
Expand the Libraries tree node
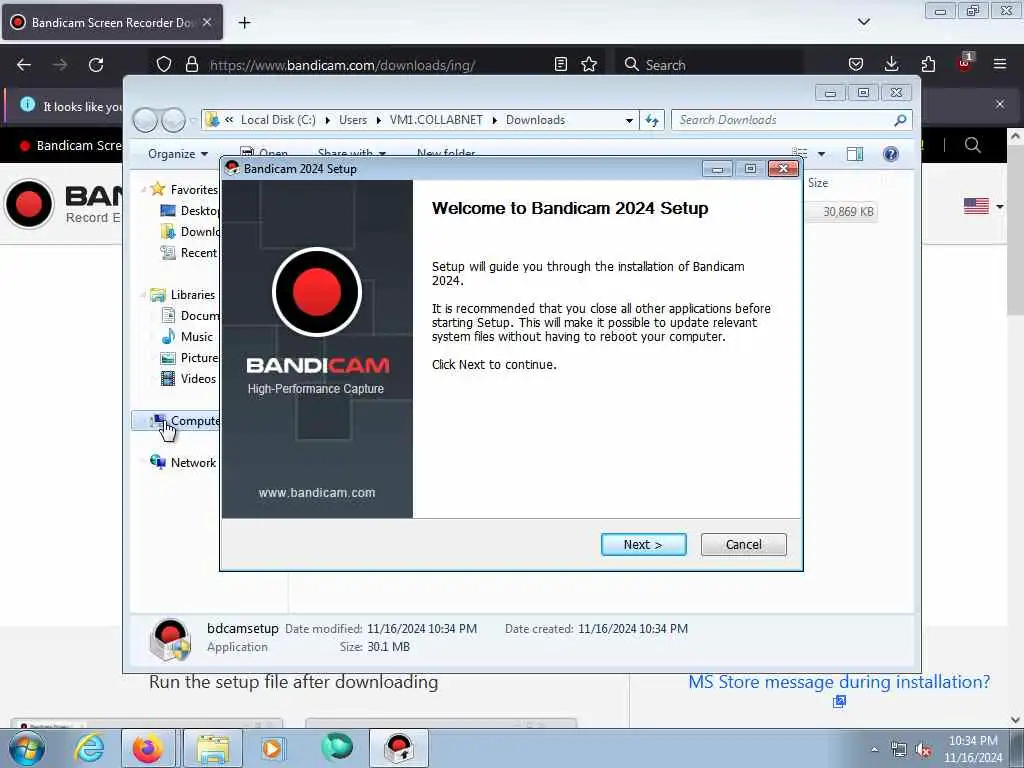[x=142, y=295]
